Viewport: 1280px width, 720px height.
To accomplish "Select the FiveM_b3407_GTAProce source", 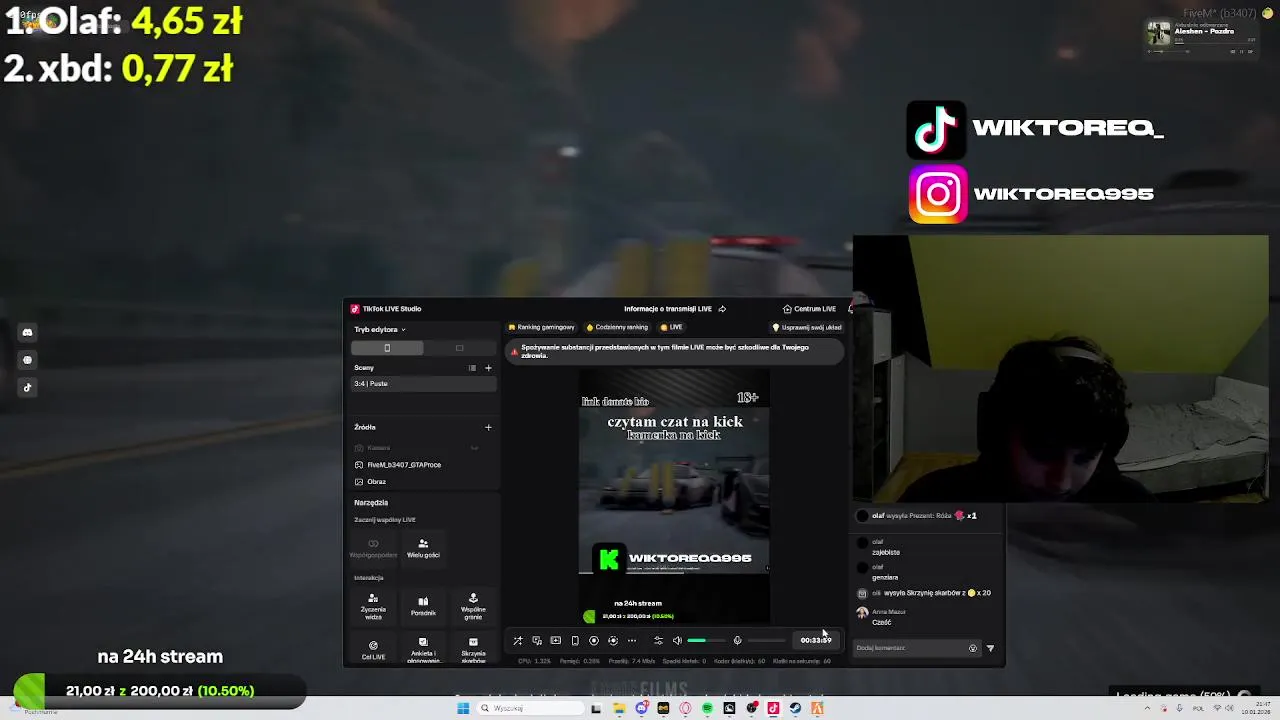I will point(423,465).
